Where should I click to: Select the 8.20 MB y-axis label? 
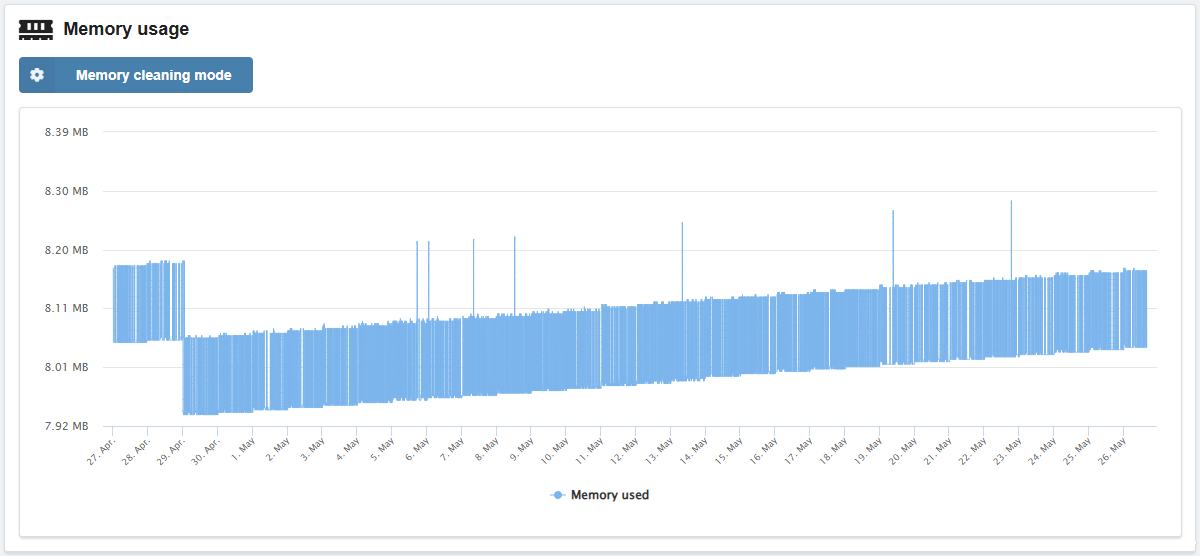pyautogui.click(x=66, y=250)
